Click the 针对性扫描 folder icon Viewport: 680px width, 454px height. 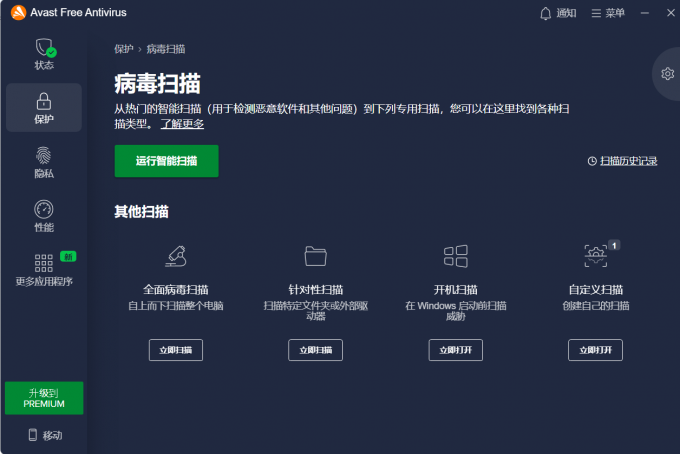315,256
